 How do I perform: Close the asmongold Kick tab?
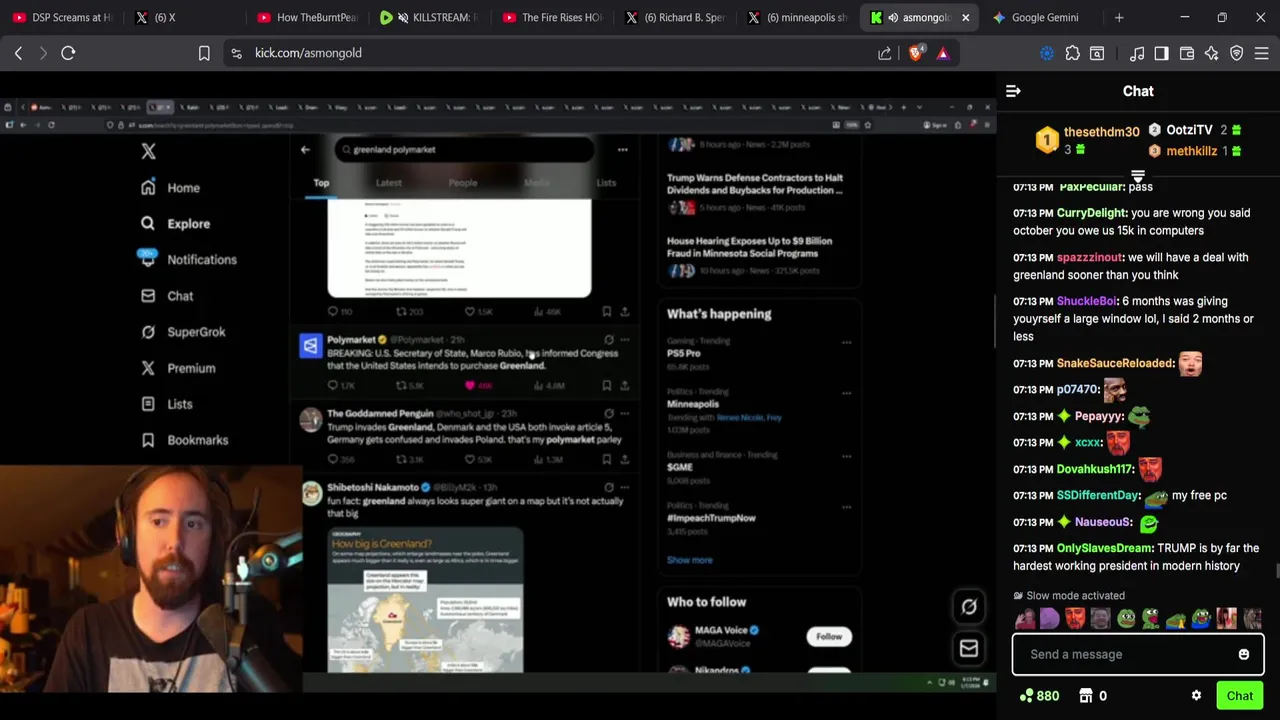pos(965,17)
